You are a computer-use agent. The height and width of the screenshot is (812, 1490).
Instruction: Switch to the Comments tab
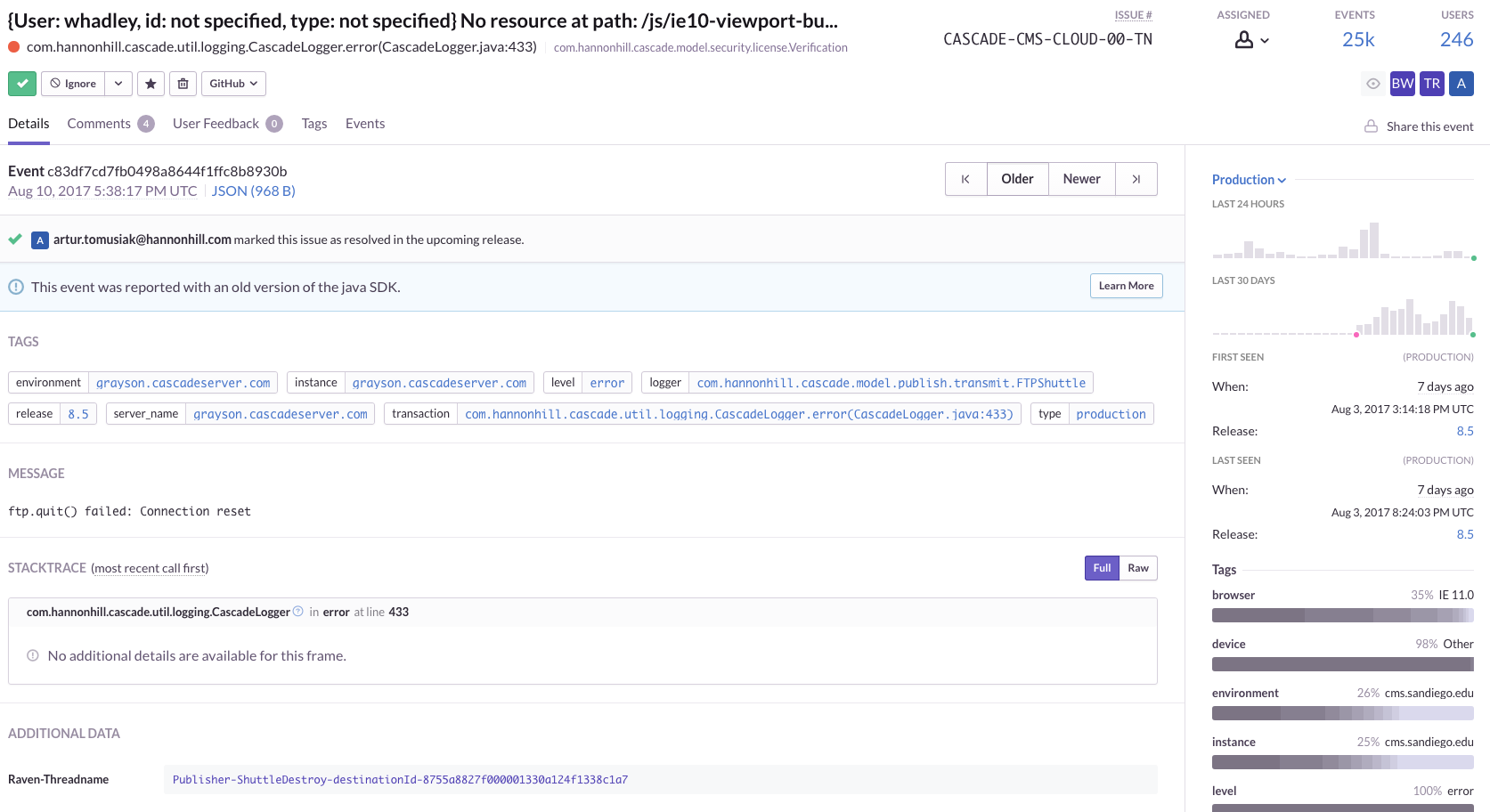[x=110, y=124]
